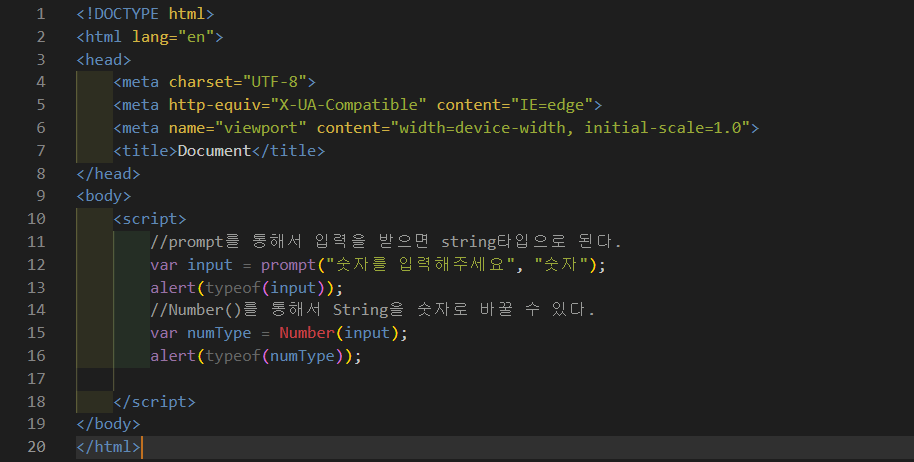Click the Document title text
The width and height of the screenshot is (914, 462).
click(215, 151)
